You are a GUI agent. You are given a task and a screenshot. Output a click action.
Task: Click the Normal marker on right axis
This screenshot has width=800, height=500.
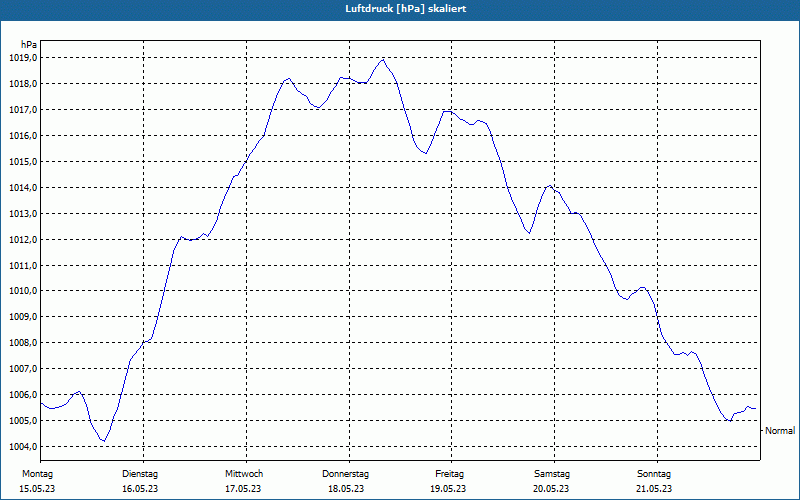pos(780,431)
